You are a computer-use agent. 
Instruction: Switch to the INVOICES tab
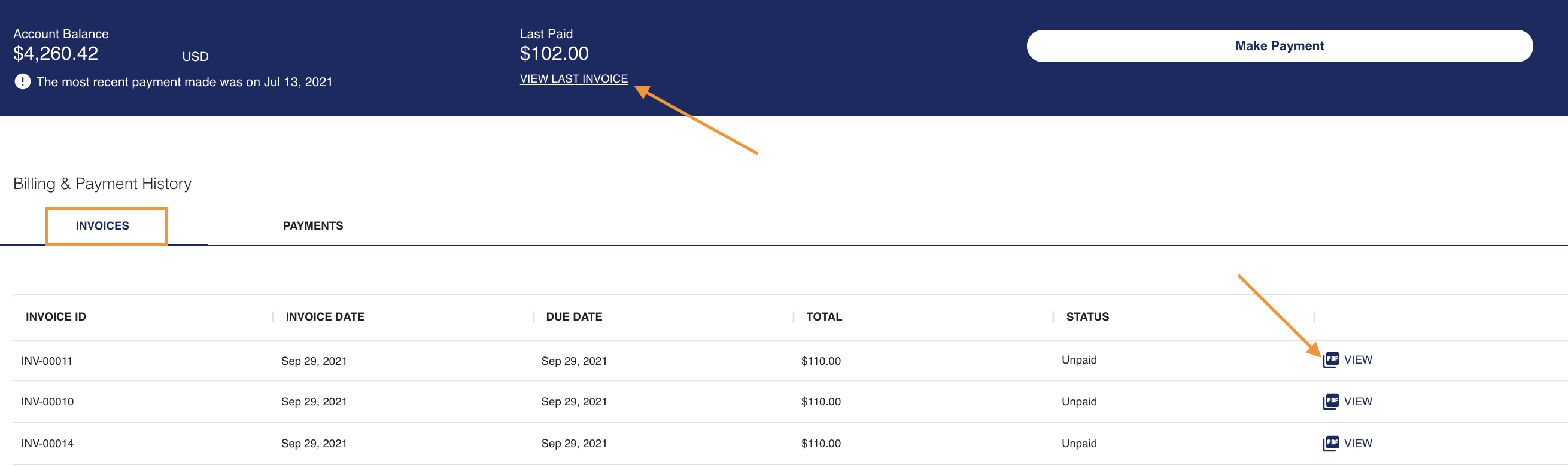pyautogui.click(x=102, y=226)
